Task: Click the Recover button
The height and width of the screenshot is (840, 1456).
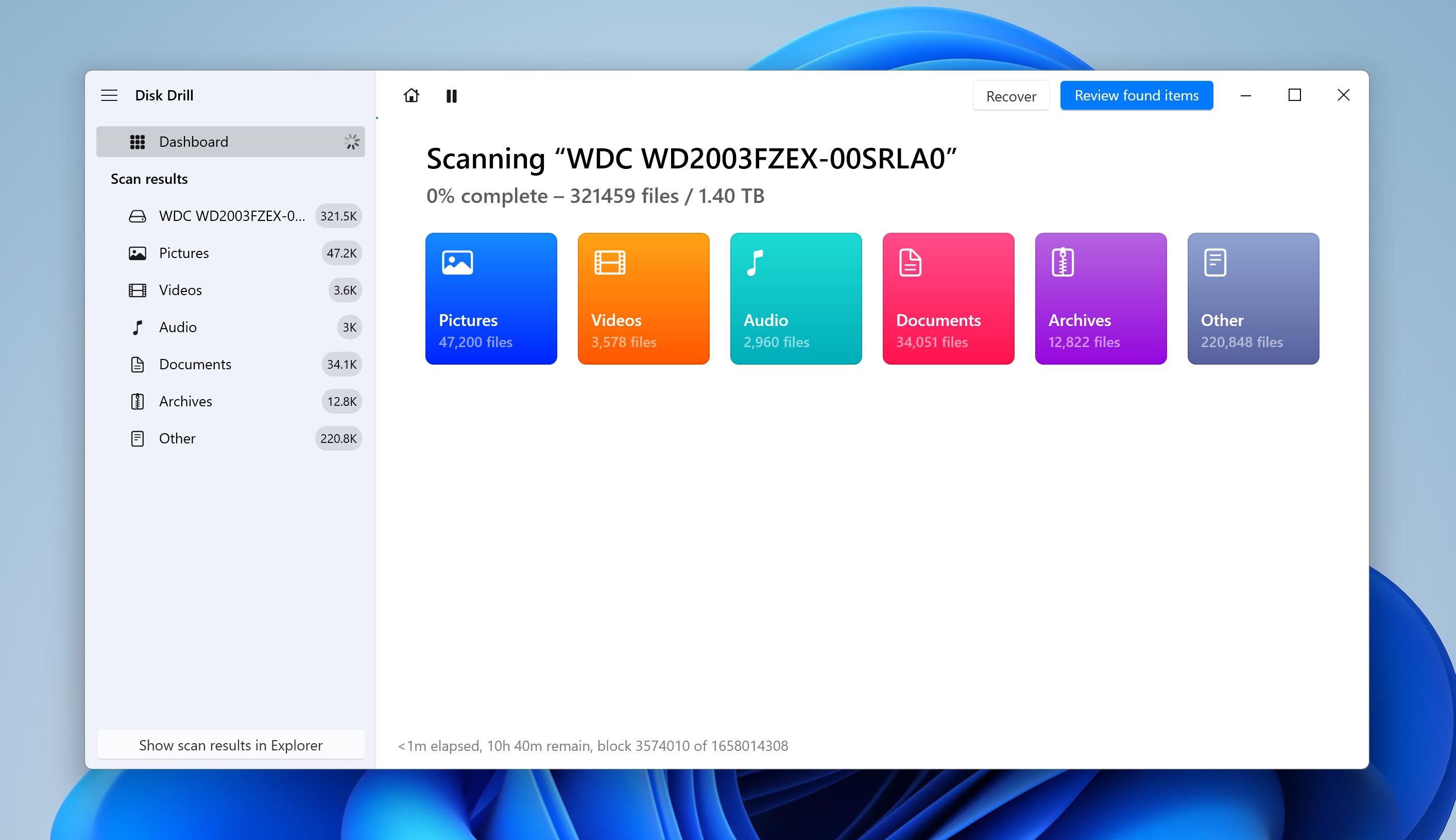Action: 1011,95
